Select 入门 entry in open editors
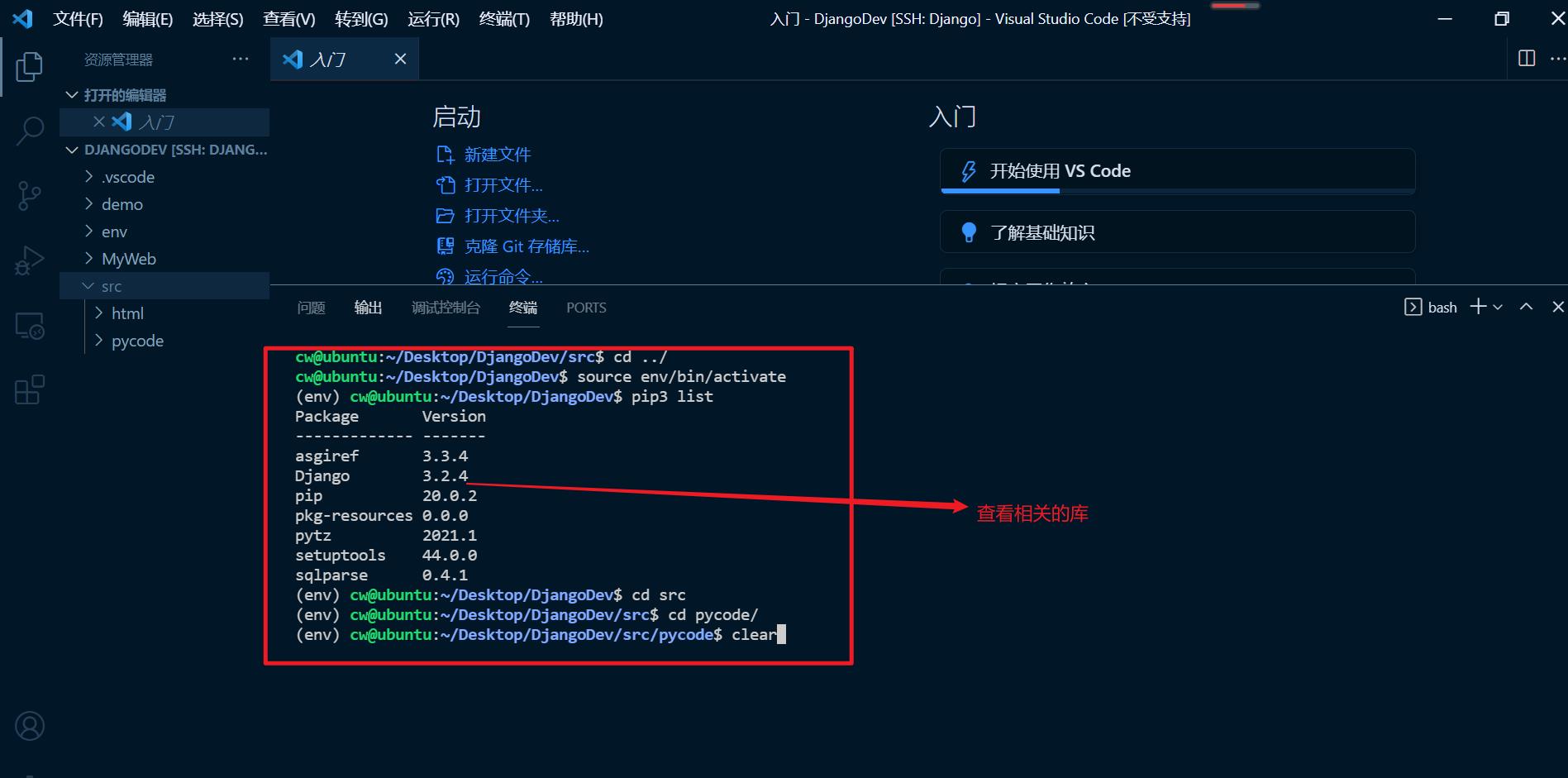The image size is (1568, 778). coord(164,122)
